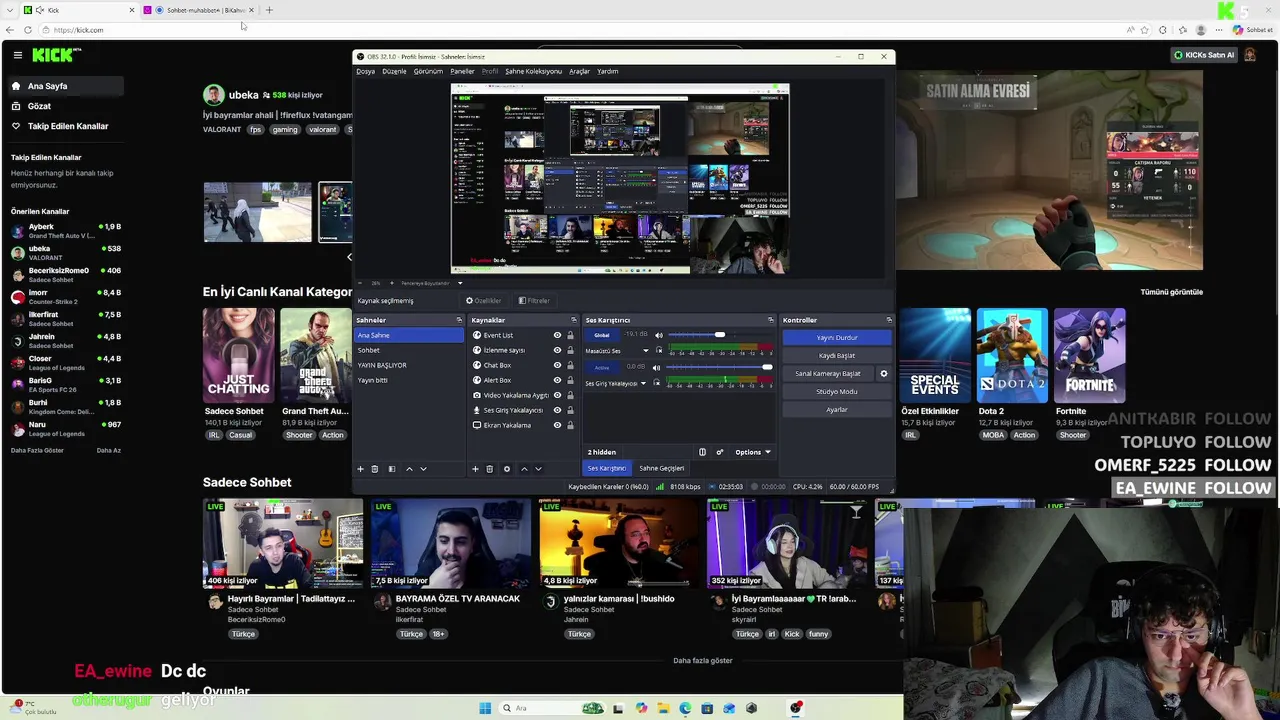Add a new scene in OBS Sahneler panel

(x=361, y=469)
